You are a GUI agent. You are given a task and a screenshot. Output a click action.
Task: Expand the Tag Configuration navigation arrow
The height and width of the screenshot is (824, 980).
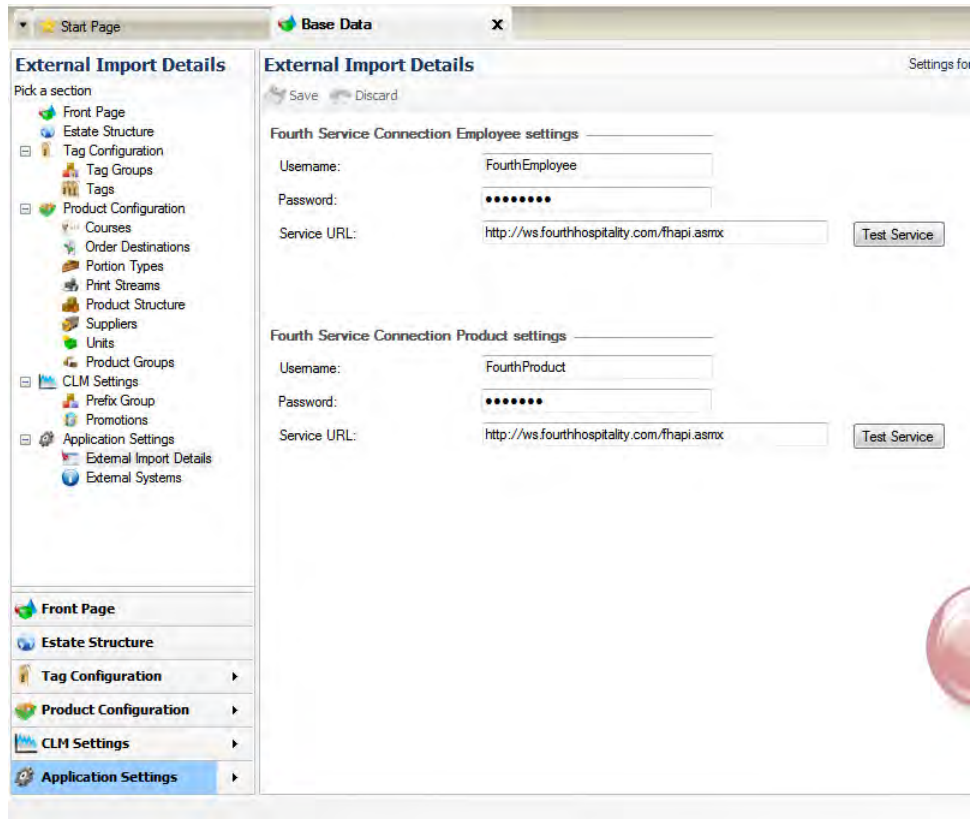(235, 676)
